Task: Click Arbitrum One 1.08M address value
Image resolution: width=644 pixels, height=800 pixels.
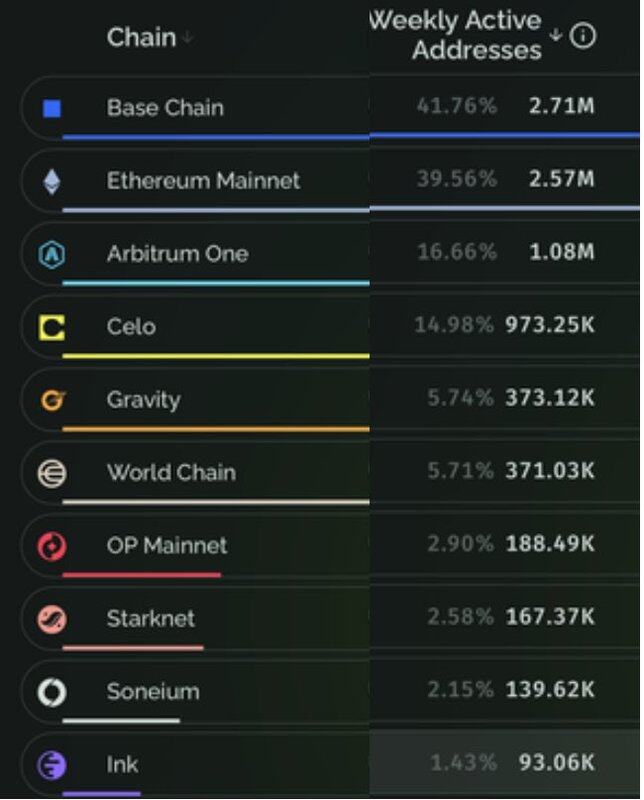Action: pyautogui.click(x=561, y=252)
